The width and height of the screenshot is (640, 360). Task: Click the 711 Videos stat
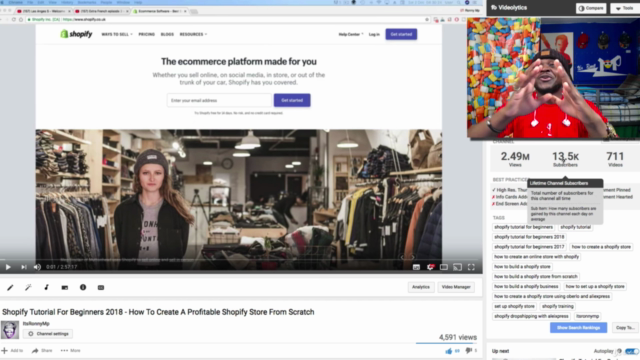615,159
